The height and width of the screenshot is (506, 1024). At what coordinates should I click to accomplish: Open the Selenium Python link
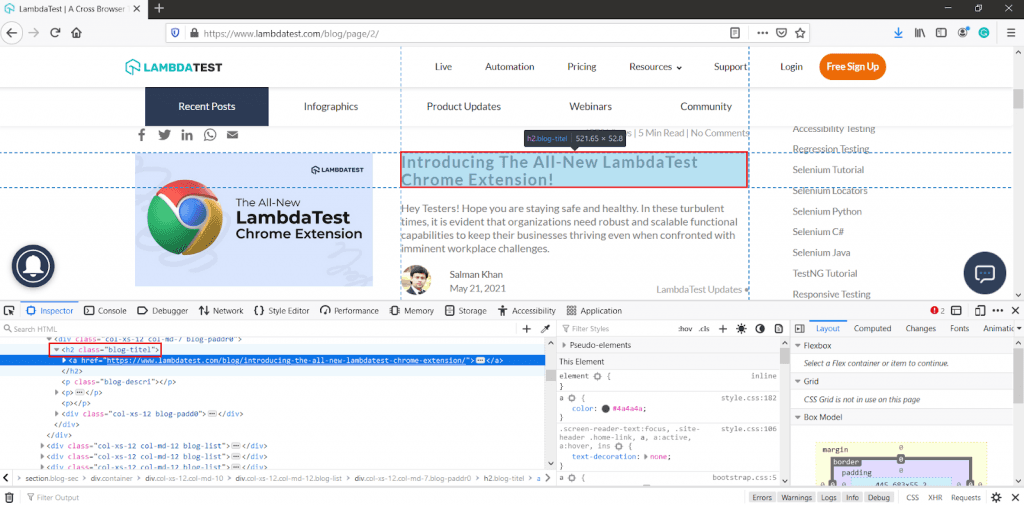(826, 212)
